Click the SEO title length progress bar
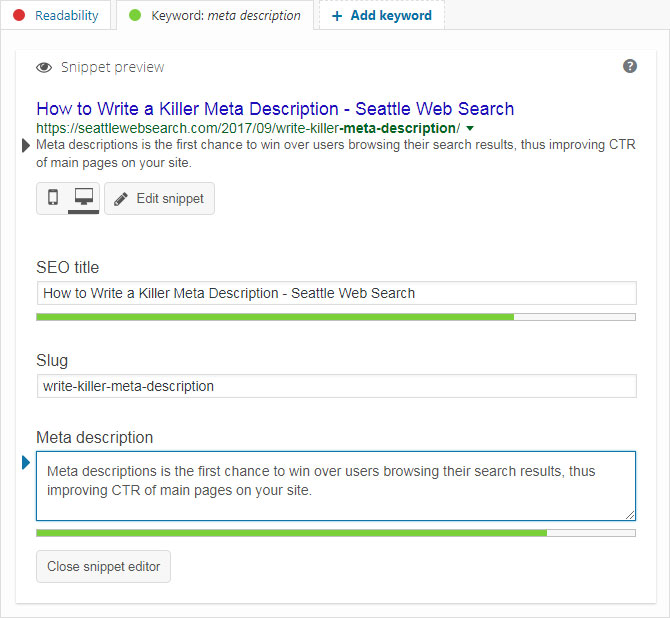 pos(336,317)
